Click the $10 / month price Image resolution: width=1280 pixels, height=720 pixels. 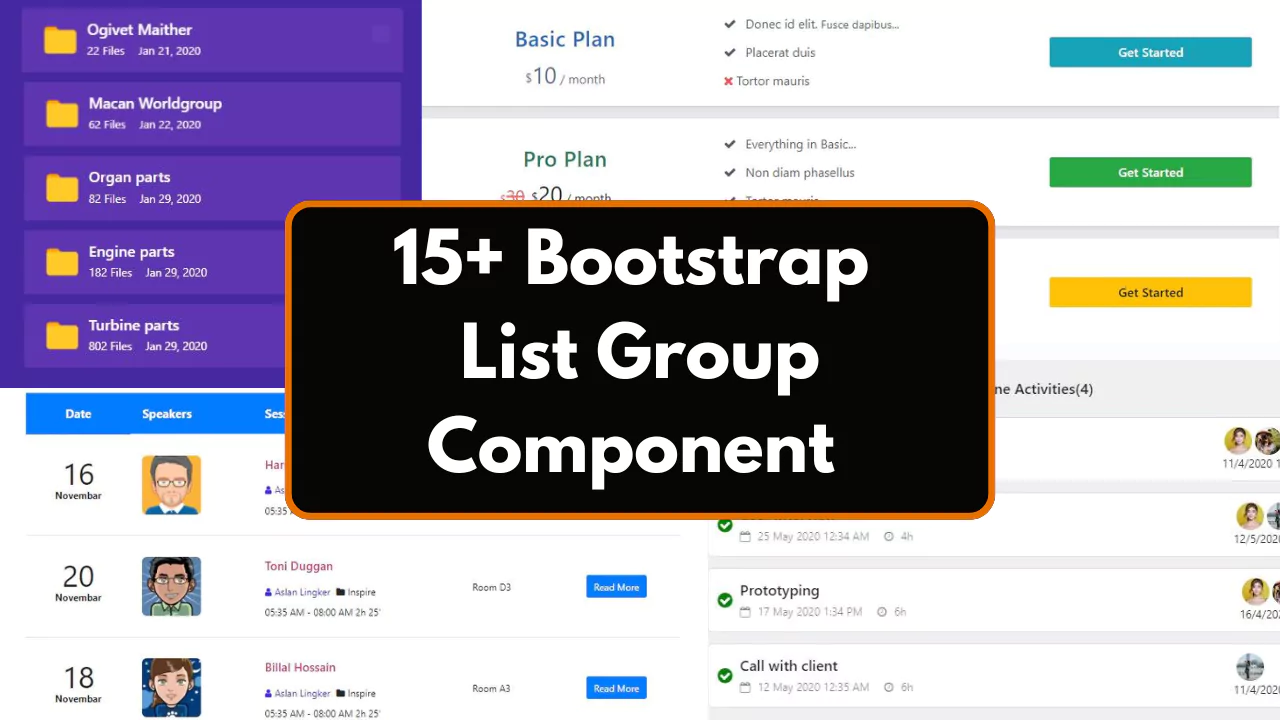tap(565, 77)
